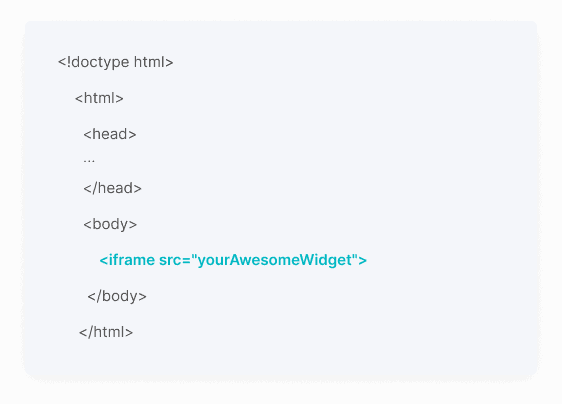Image resolution: width=562 pixels, height=404 pixels.
Task: Click the src= attribute of the iframe
Action: [175, 260]
